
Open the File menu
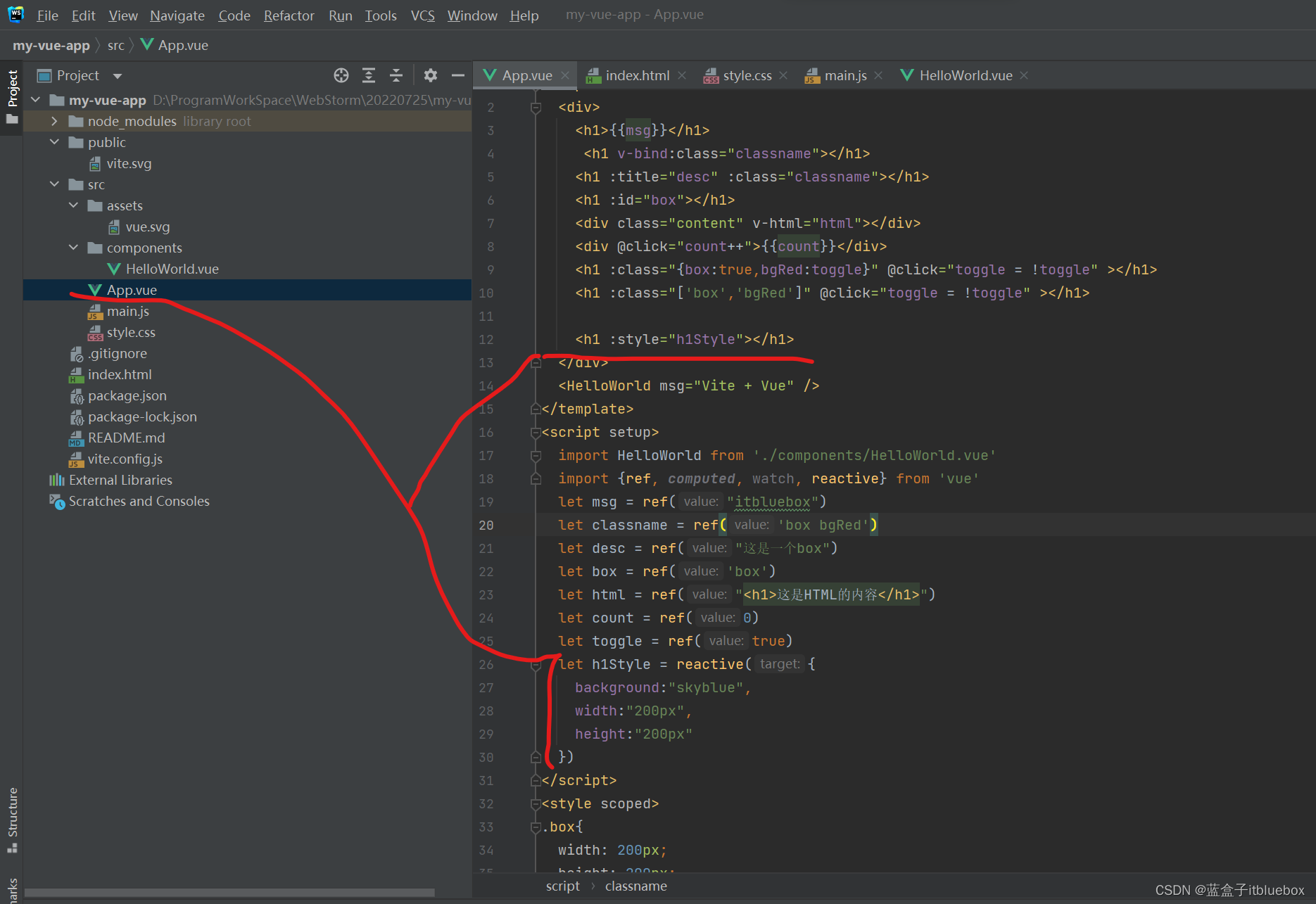click(47, 15)
